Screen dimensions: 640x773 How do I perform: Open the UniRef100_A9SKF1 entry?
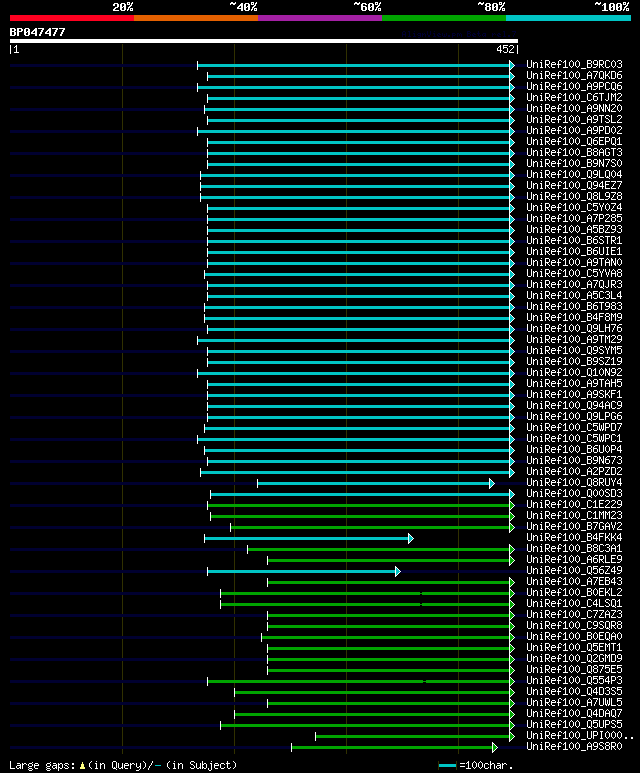click(x=574, y=394)
